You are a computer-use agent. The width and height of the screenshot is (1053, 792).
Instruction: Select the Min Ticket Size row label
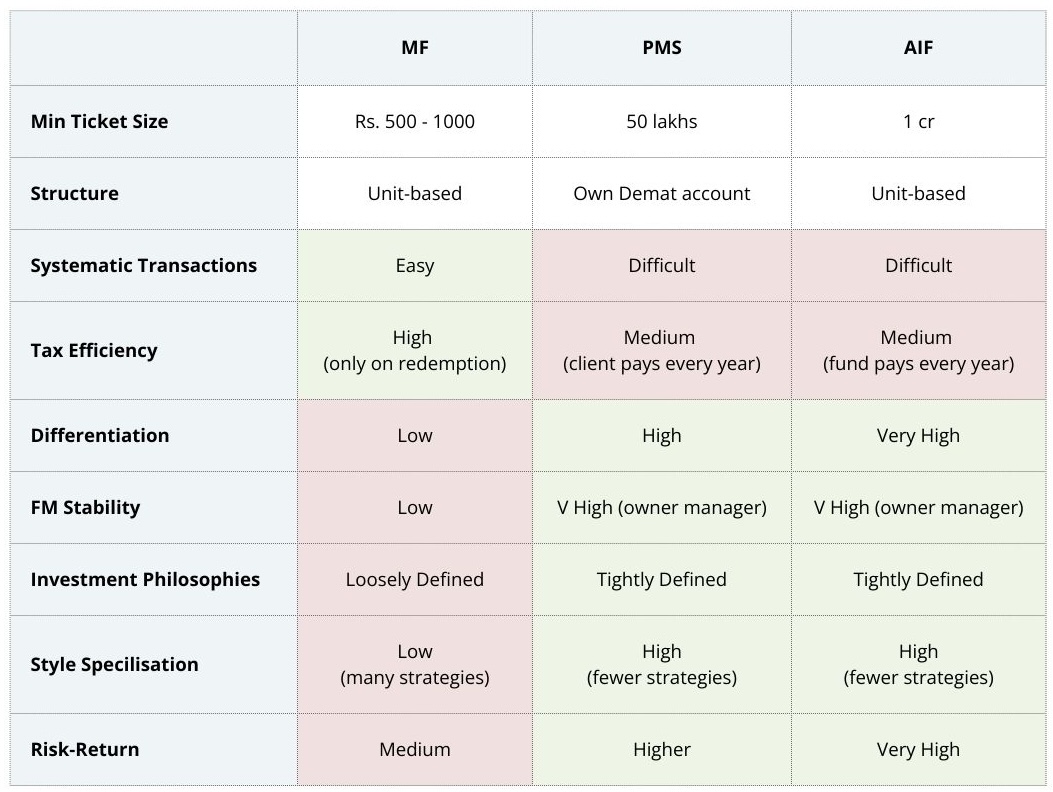pyautogui.click(x=99, y=121)
